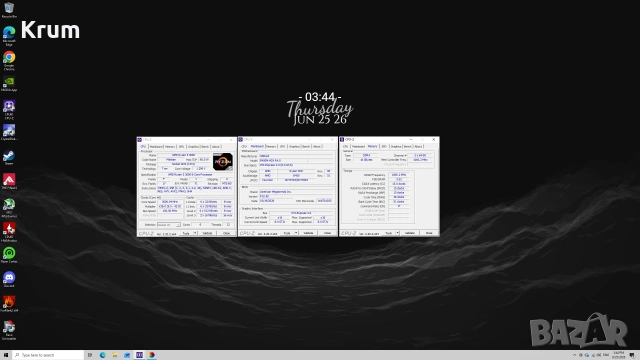The width and height of the screenshot is (640, 360).
Task: Launch Microsoft Edge from the desktop
Action: click(9, 36)
